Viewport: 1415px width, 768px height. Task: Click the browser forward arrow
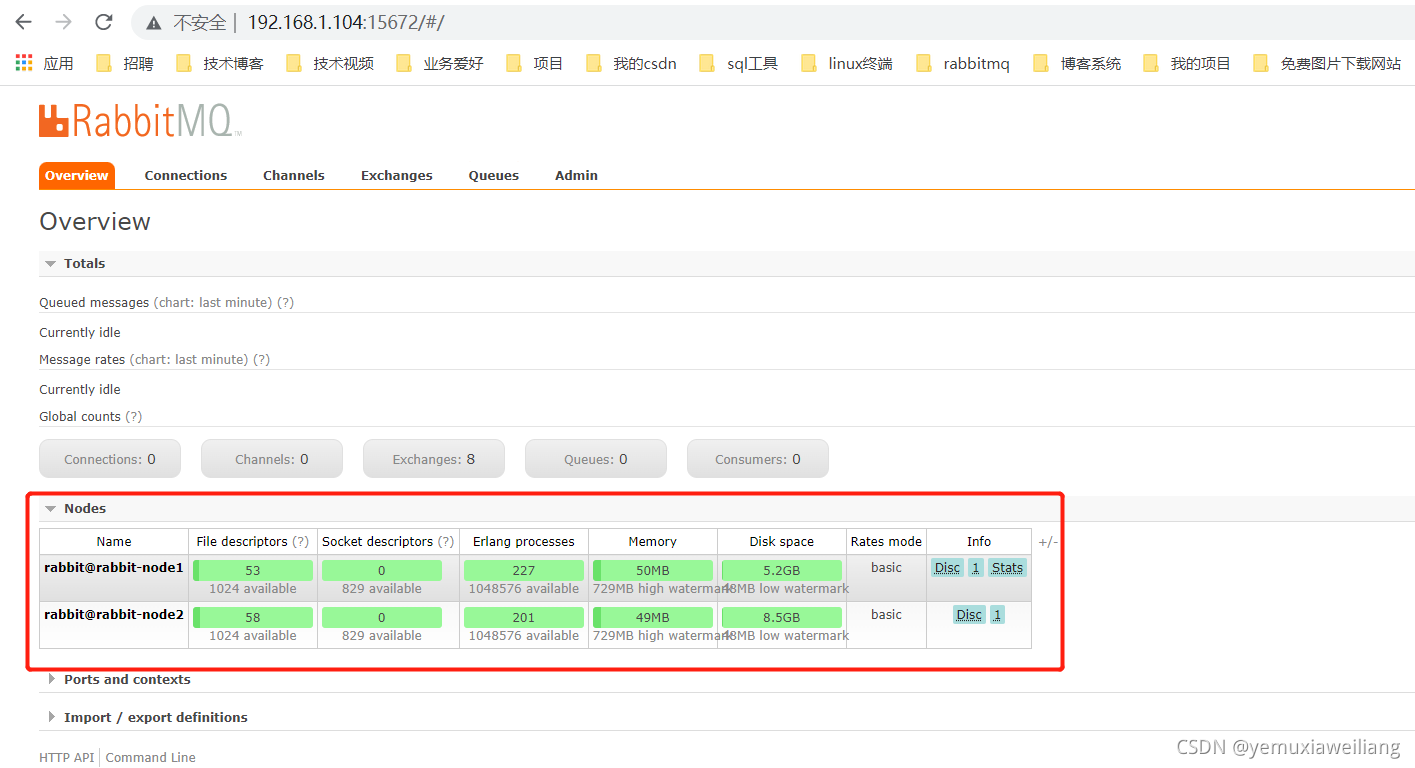click(63, 22)
